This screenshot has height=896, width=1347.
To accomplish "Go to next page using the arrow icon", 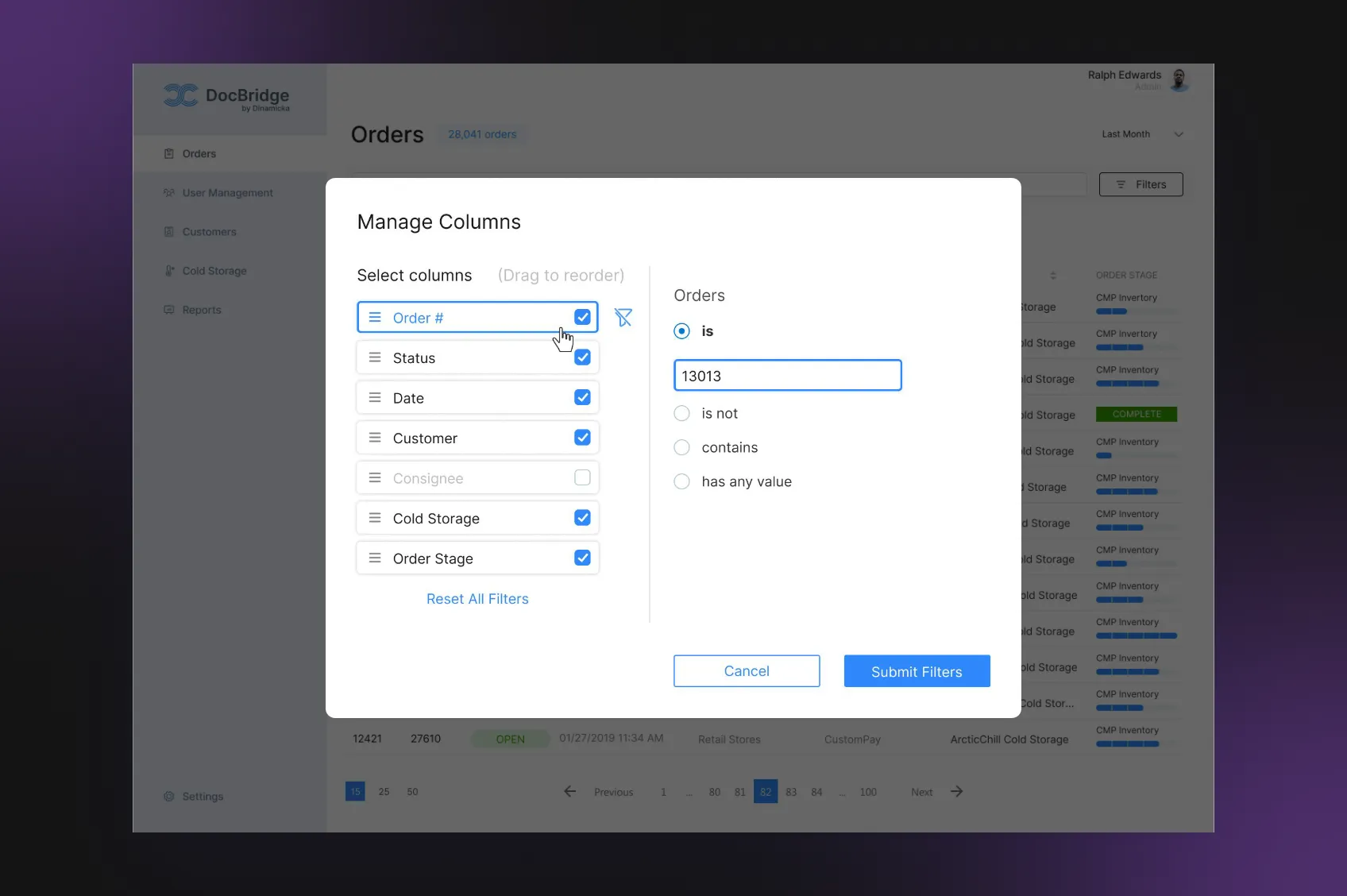I will 957,791.
